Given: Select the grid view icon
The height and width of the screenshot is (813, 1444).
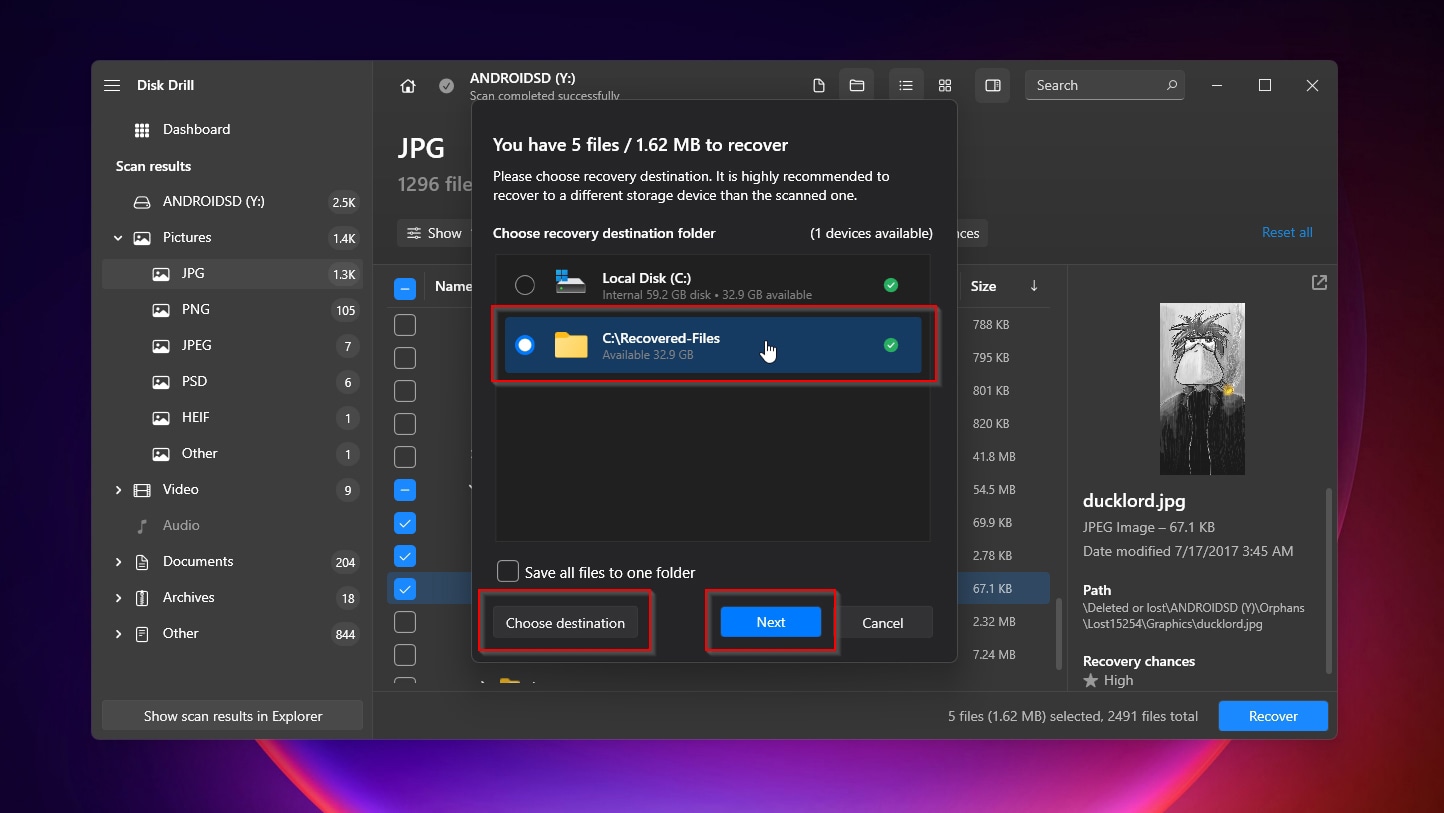Looking at the screenshot, I should click(945, 86).
